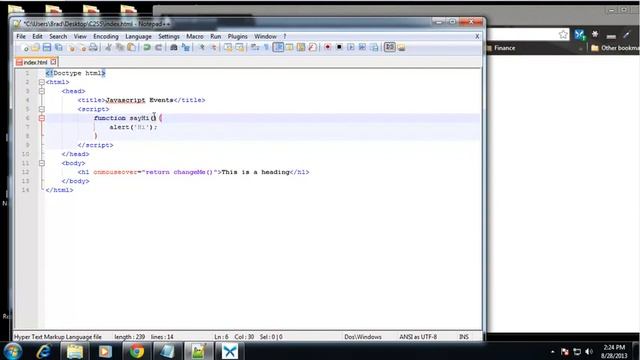This screenshot has width=640, height=360.
Task: Click ANSI as UTF-8 in status bar
Action: coord(418,337)
